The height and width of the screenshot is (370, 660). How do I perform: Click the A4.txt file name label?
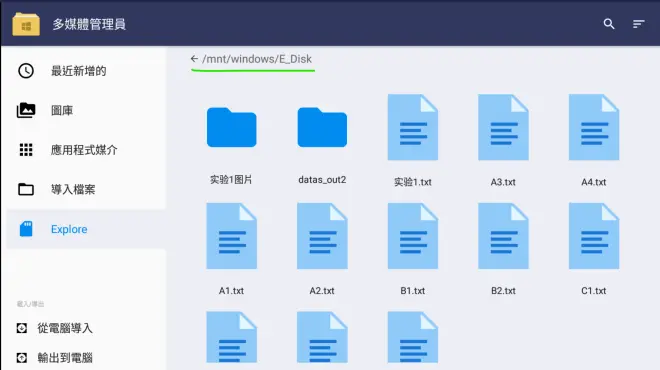click(593, 182)
